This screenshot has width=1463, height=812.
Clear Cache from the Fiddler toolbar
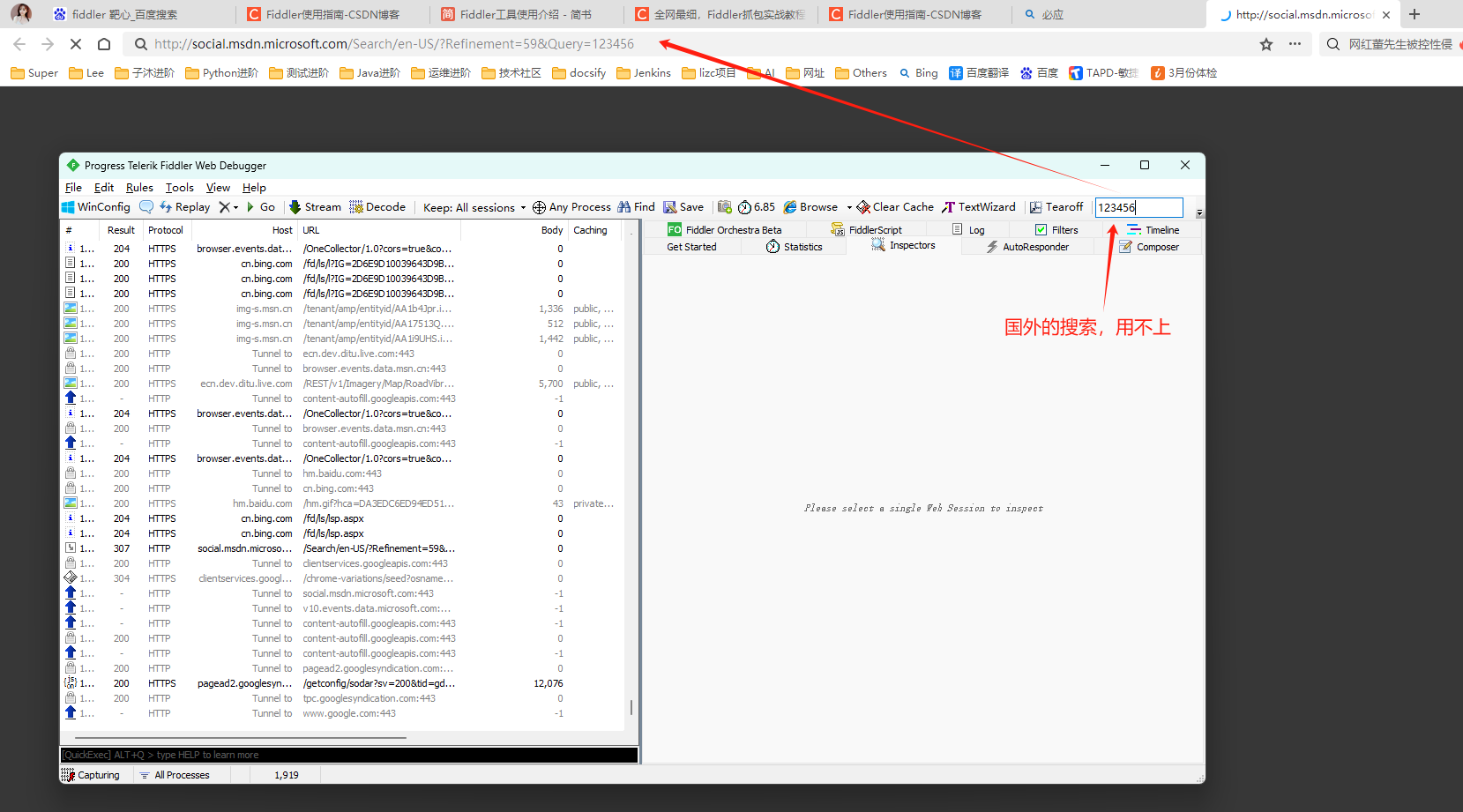pyautogui.click(x=894, y=207)
